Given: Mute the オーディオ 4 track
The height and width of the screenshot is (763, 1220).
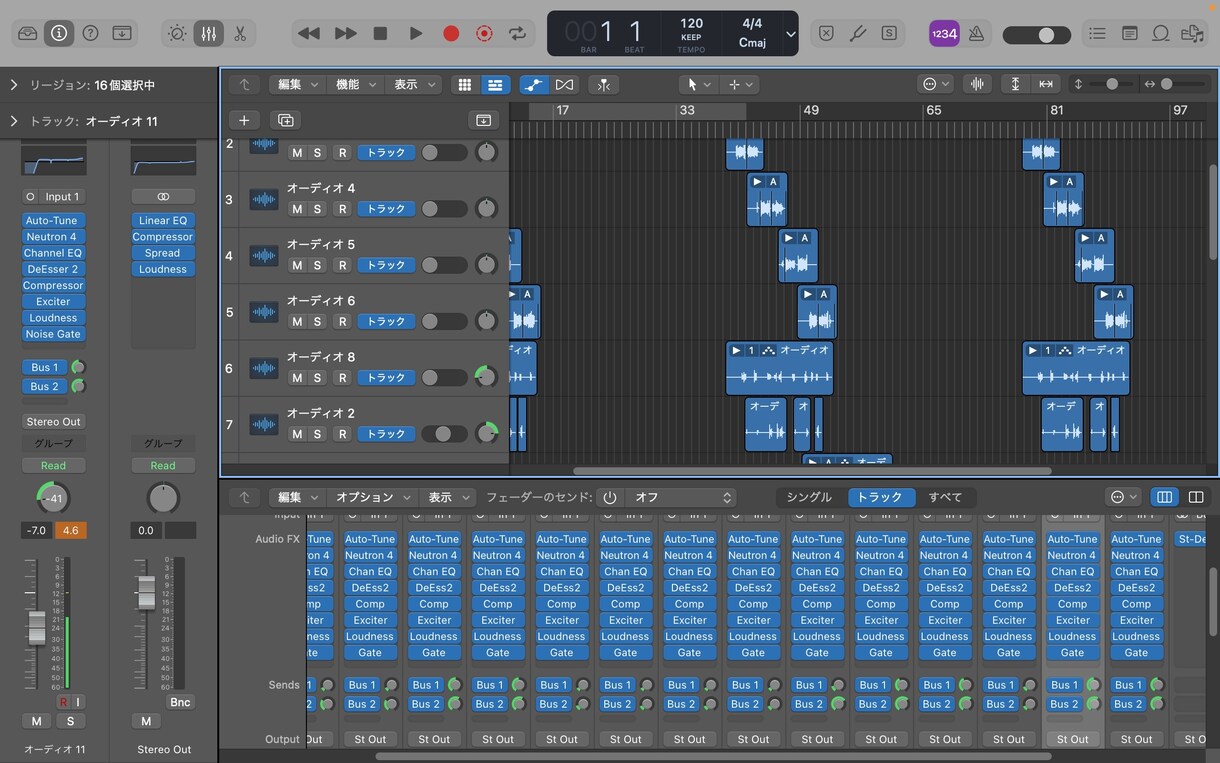Looking at the screenshot, I should coord(297,209).
